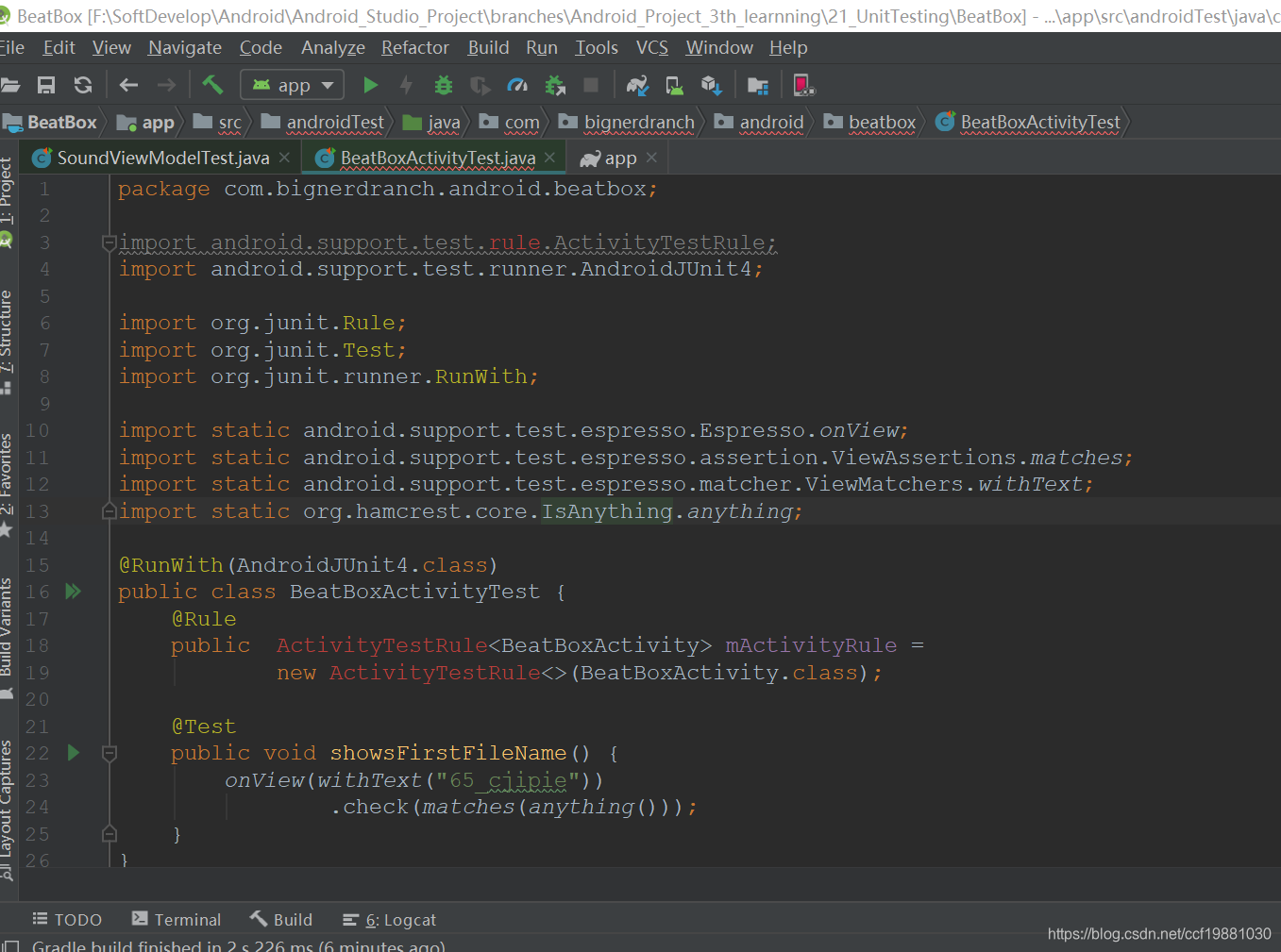Close the BeatBoxActivityTest.java tab
Viewport: 1281px width, 952px height.
point(550,158)
